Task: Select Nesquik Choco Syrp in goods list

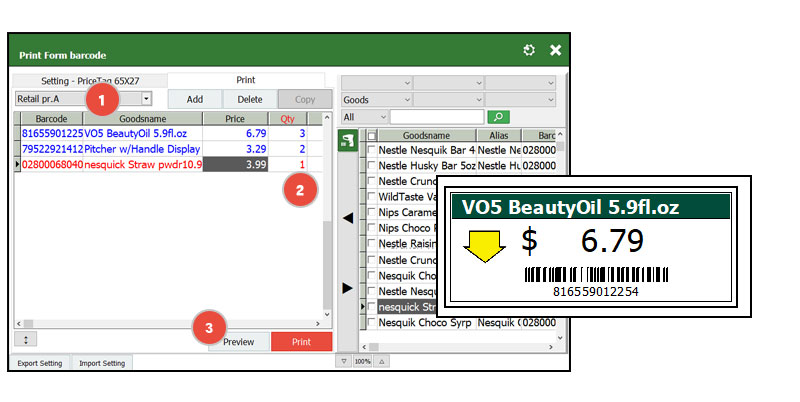Action: (x=425, y=322)
